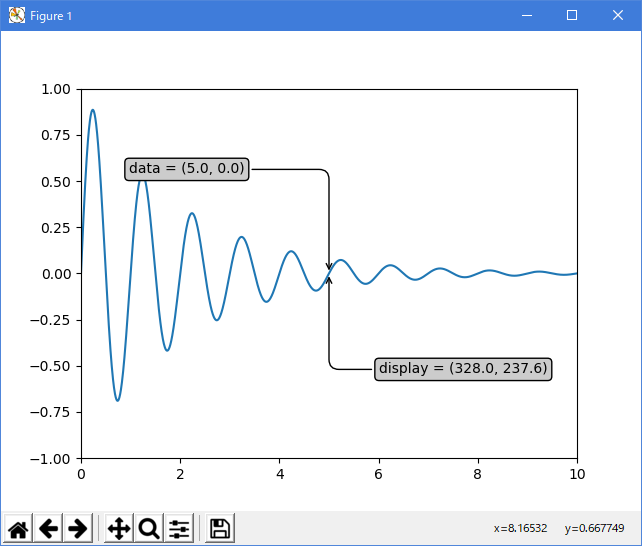Image resolution: width=642 pixels, height=546 pixels.
Task: Toggle the Pan axes tool
Action: click(x=118, y=528)
